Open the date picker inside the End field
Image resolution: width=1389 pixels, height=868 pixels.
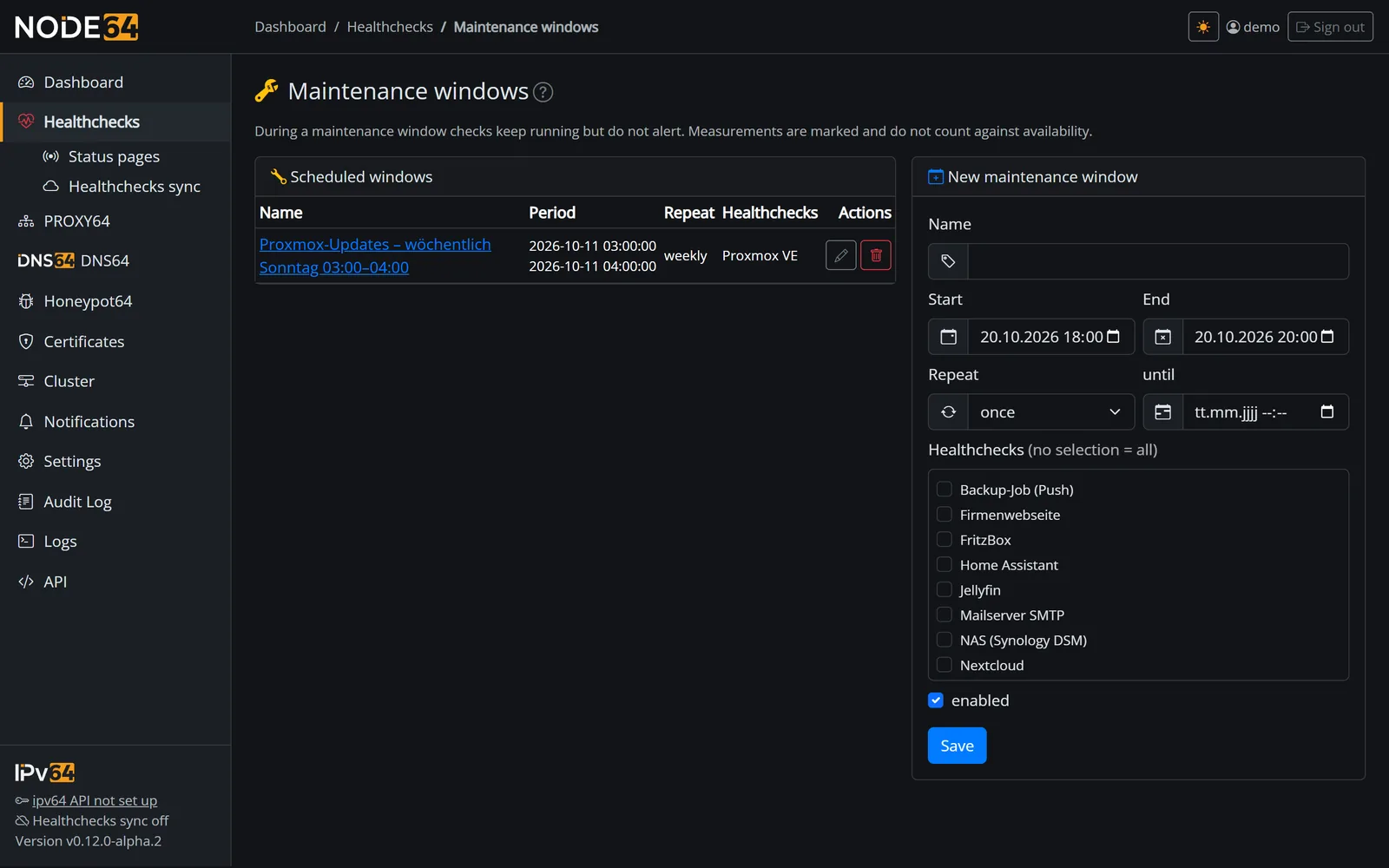click(x=1327, y=337)
